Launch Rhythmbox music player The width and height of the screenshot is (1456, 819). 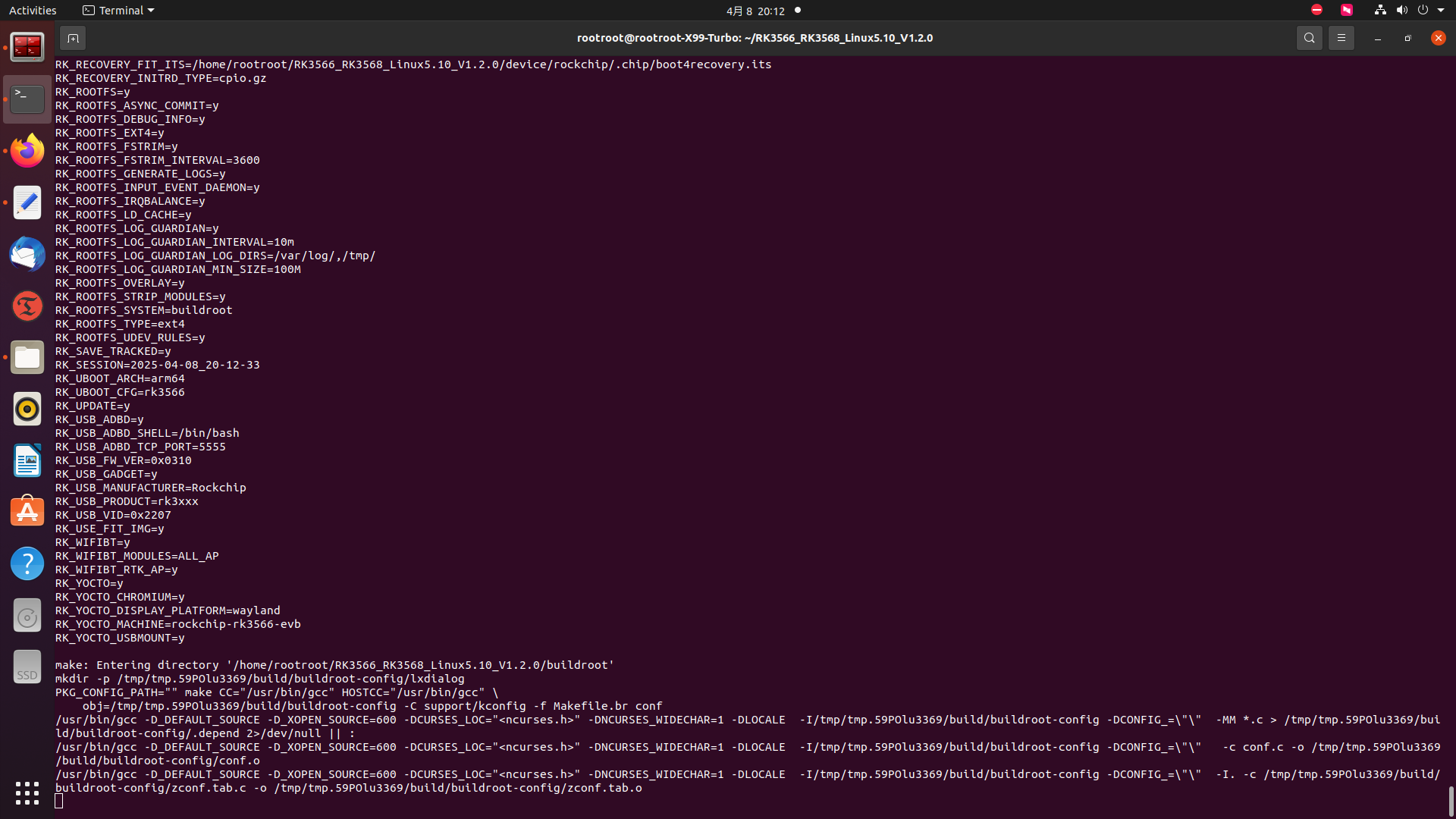pos(27,409)
